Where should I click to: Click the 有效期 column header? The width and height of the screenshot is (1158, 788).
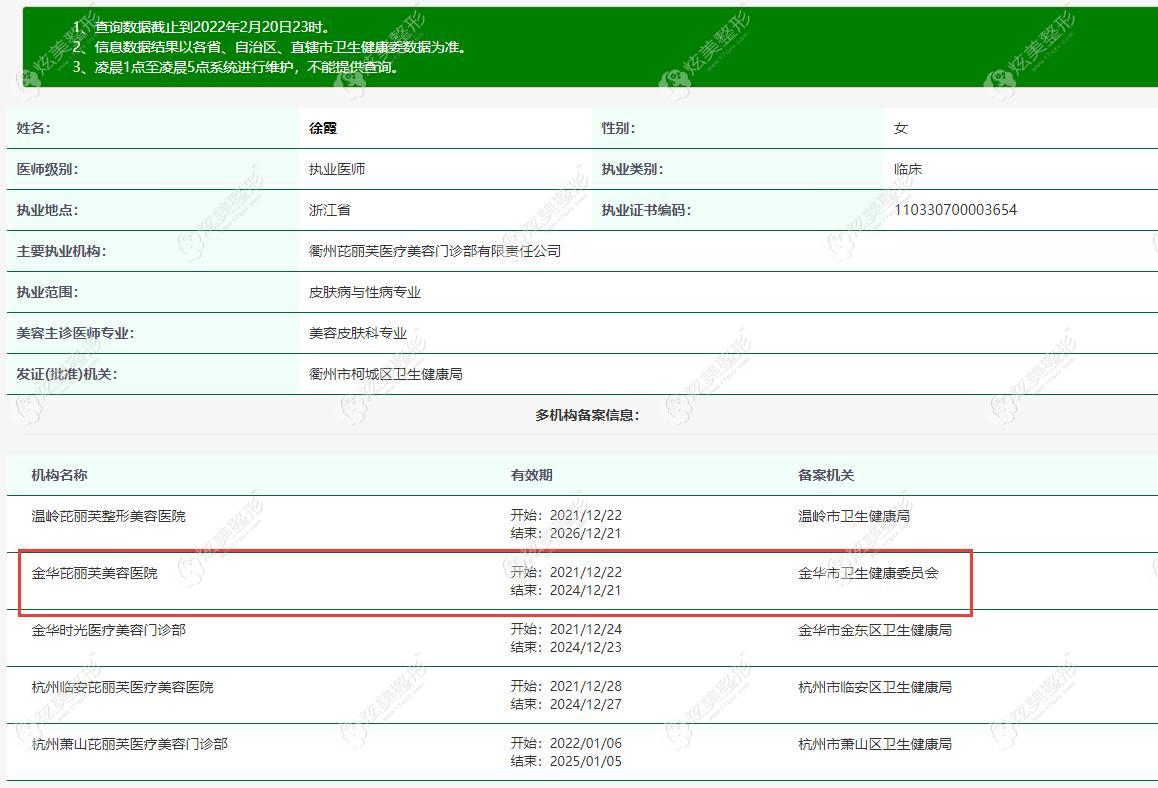[531, 475]
